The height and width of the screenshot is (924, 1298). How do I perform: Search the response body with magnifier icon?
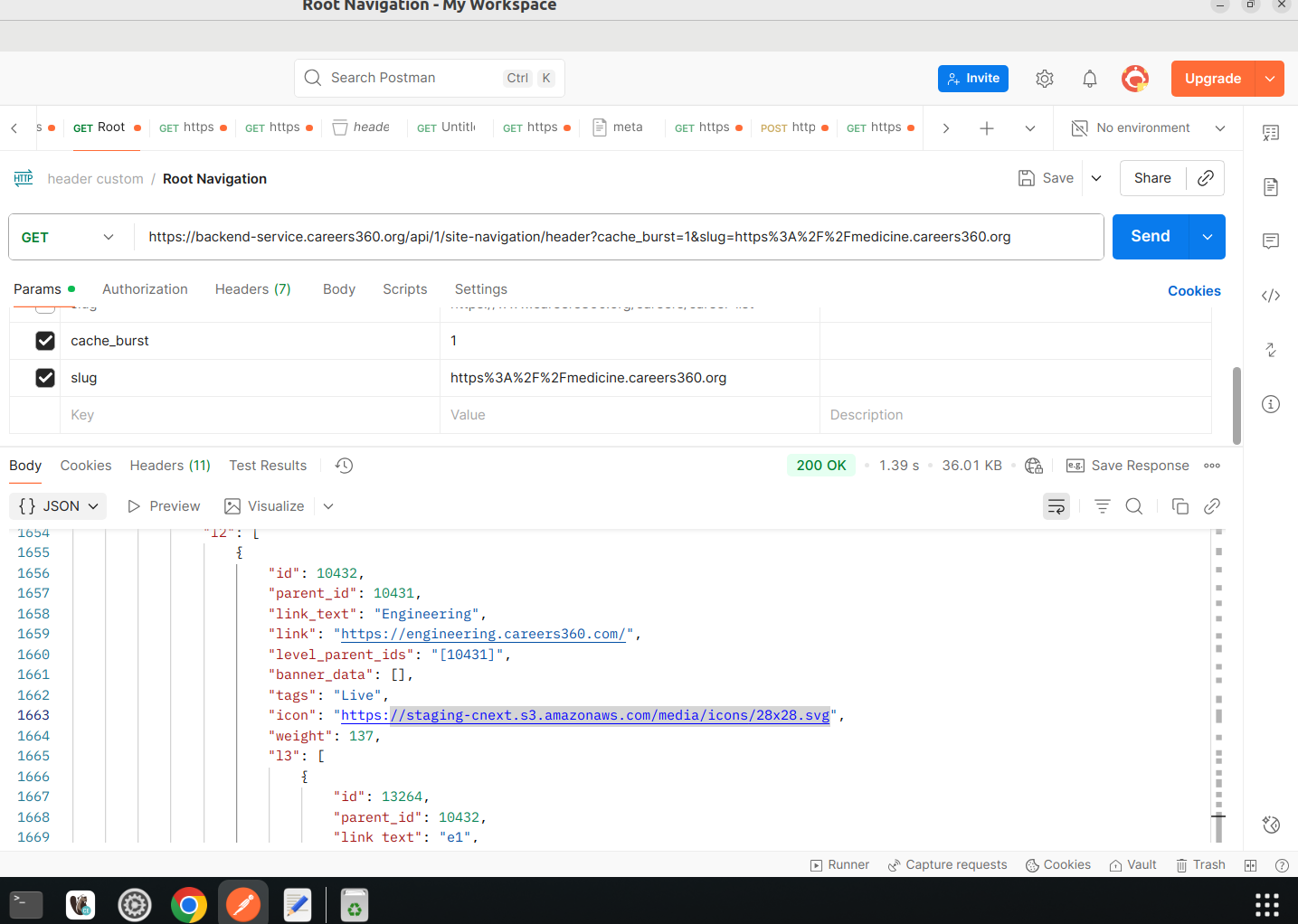coord(1133,506)
